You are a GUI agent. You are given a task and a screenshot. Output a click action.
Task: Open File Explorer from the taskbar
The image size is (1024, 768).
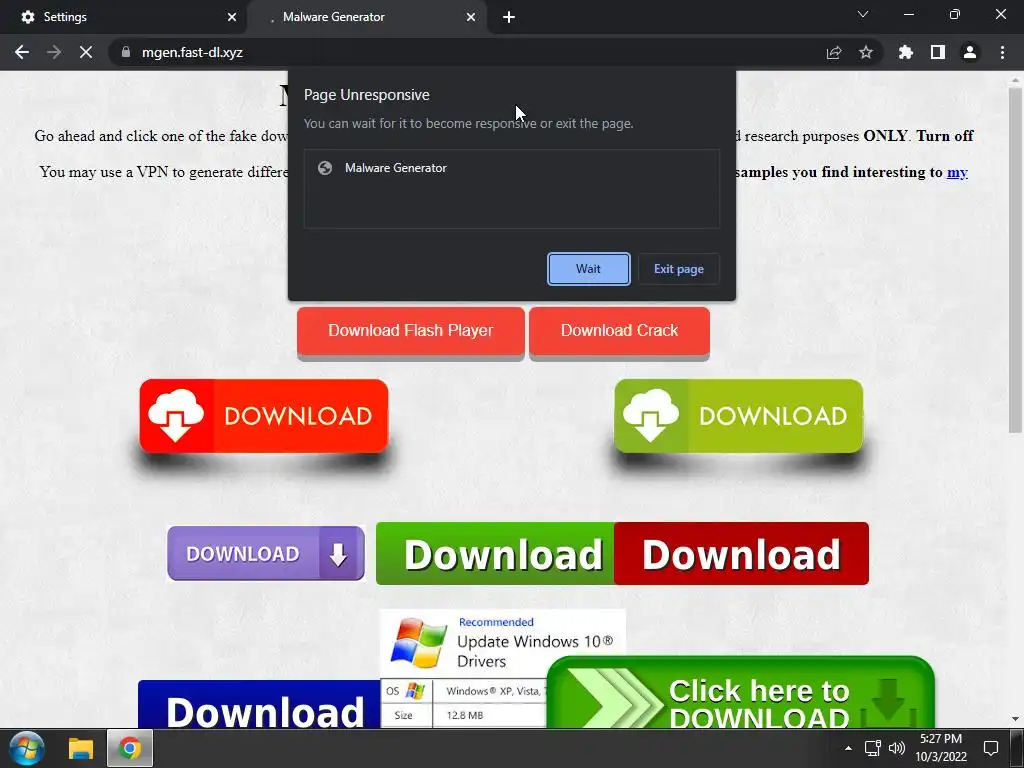point(81,748)
